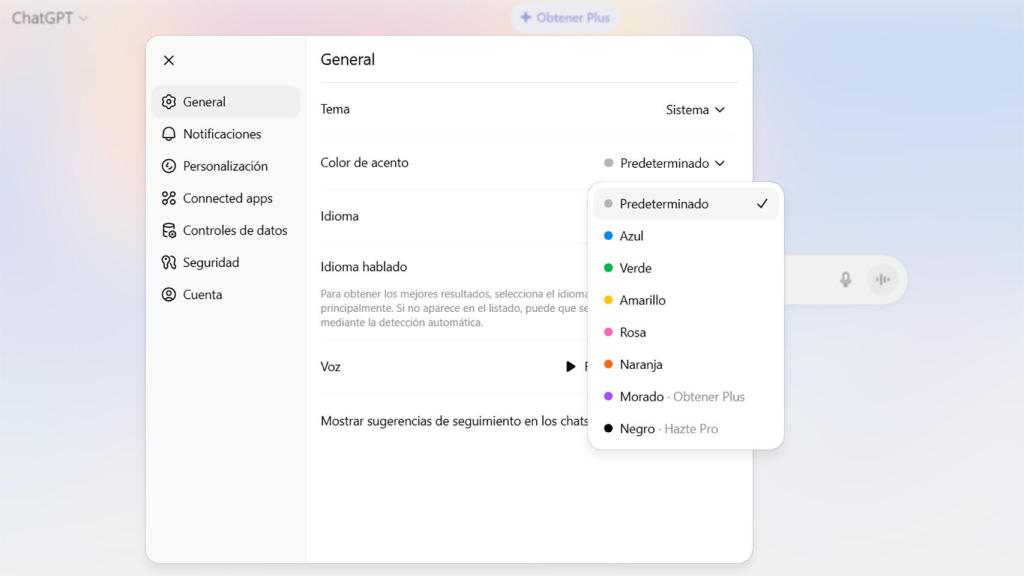
Task: Play the voice preview sample
Action: point(571,367)
